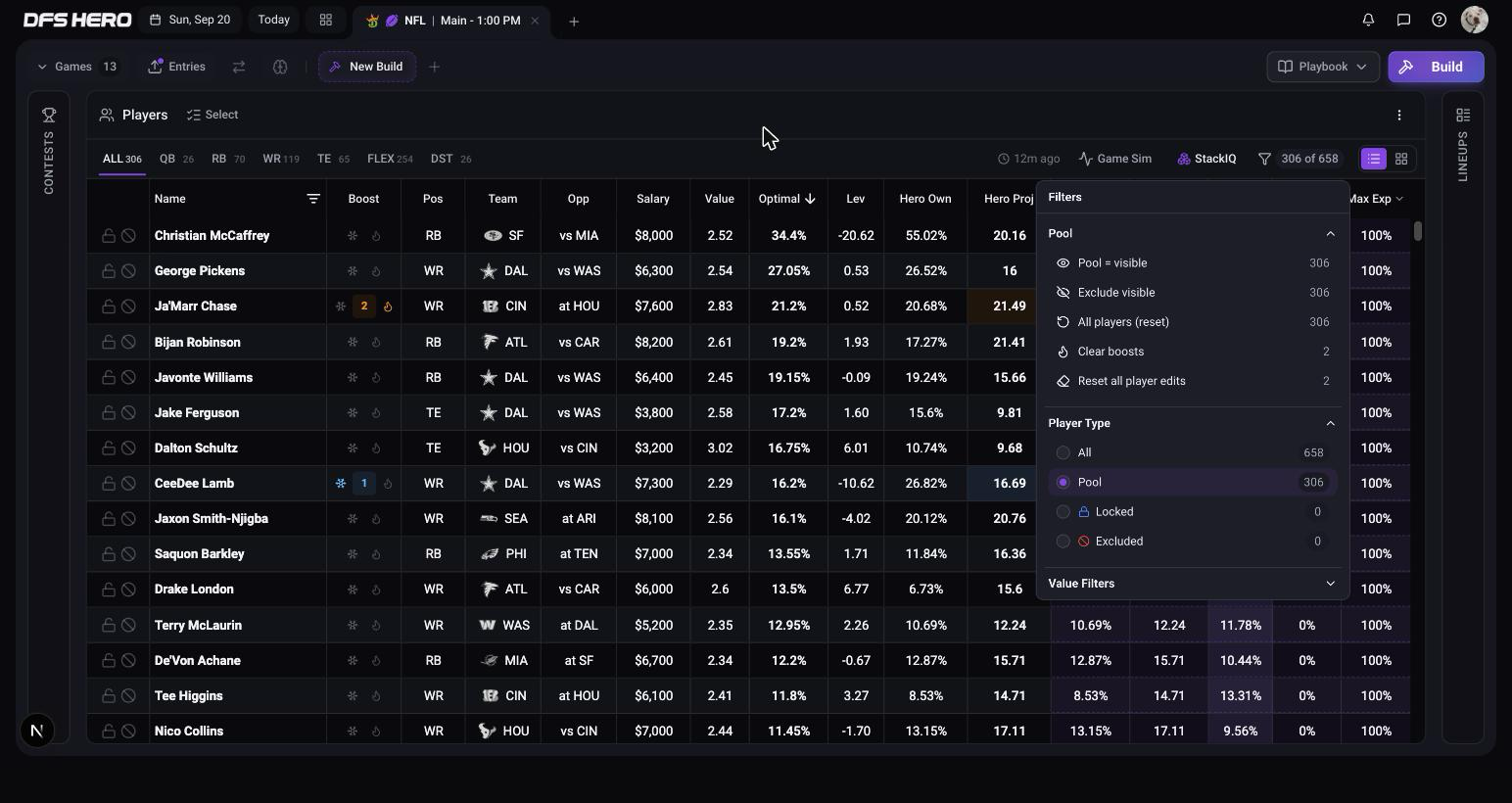The width and height of the screenshot is (1512, 803).
Task: Open the help question mark icon
Action: 1439,20
